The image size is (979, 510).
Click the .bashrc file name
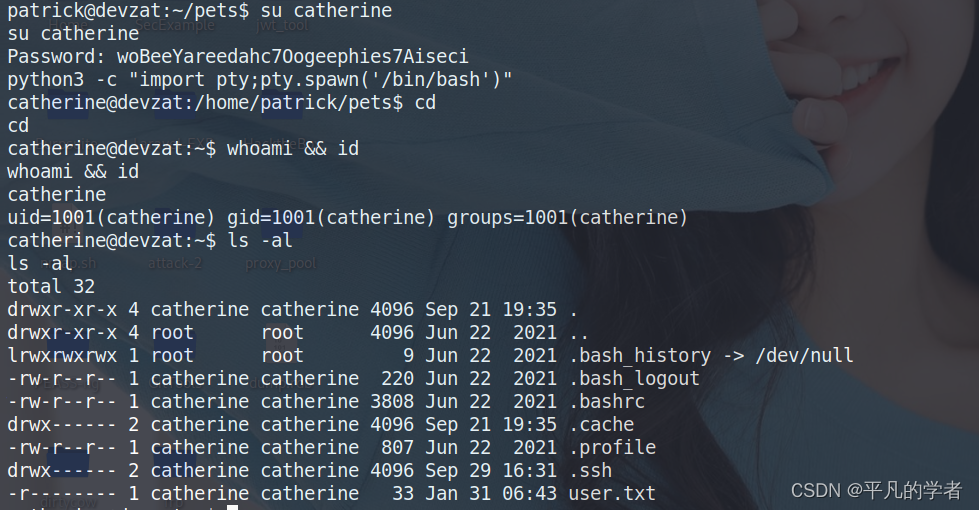[x=607, y=402]
